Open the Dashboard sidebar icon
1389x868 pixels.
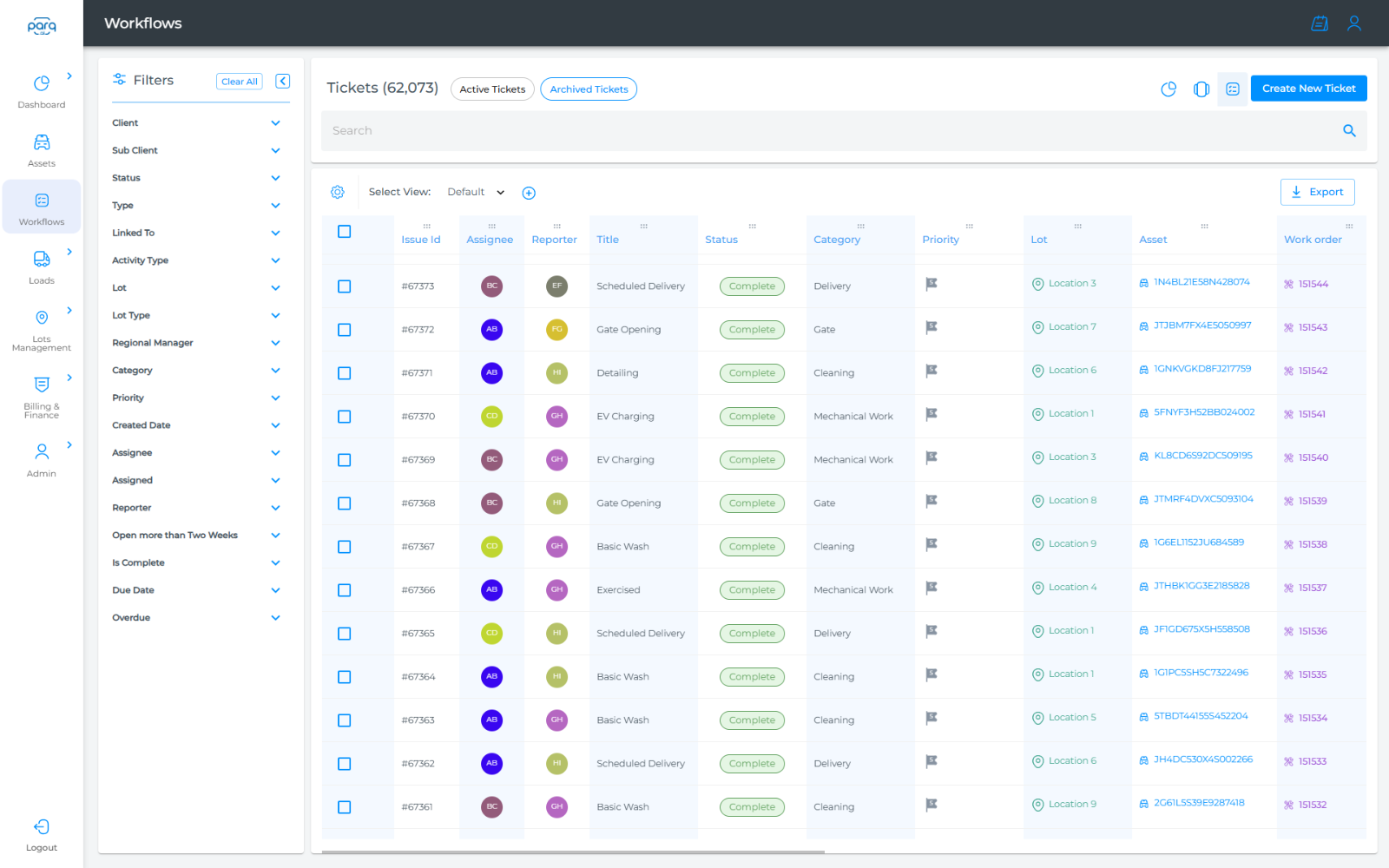pos(42,84)
